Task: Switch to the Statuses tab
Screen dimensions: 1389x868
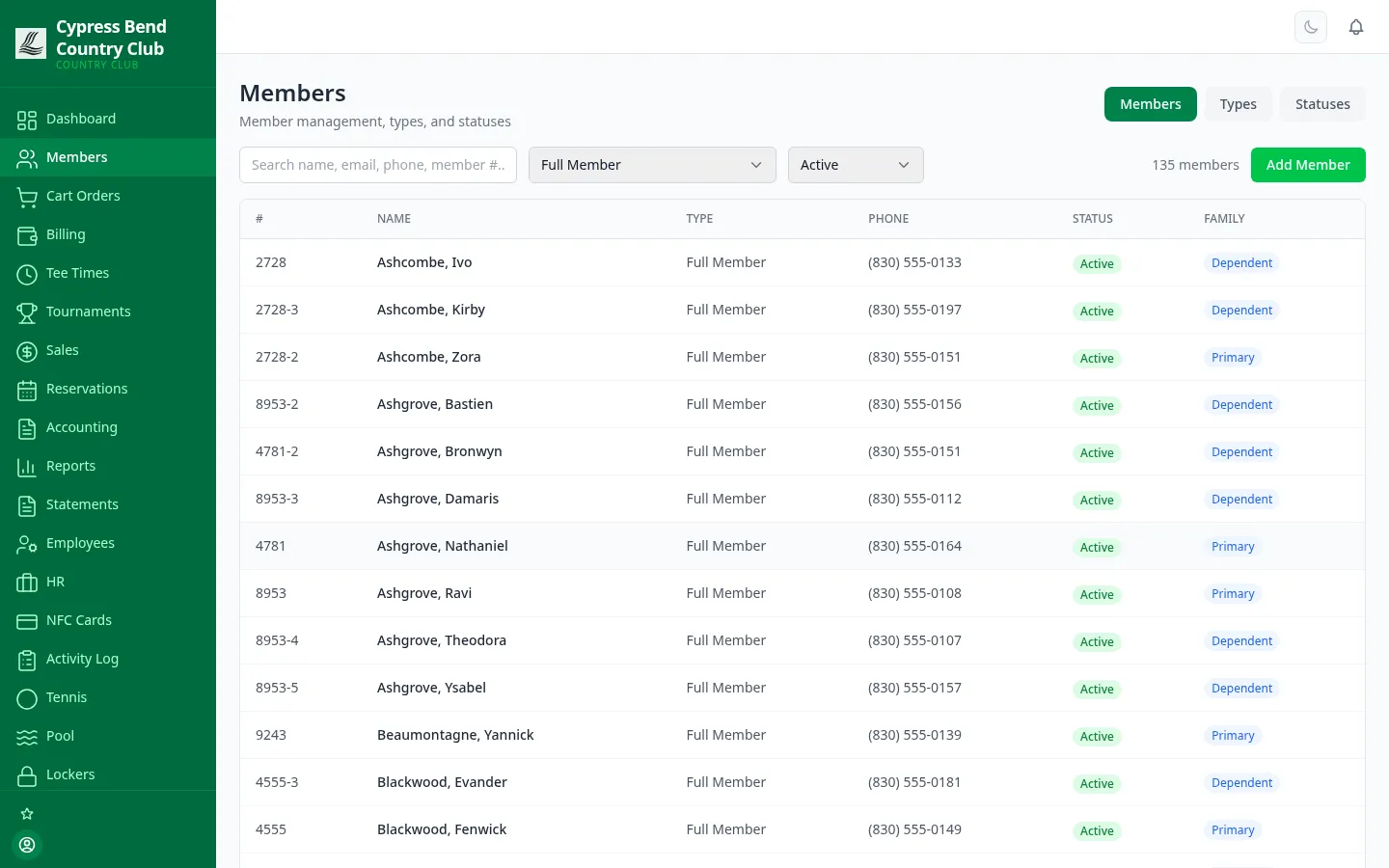Action: pos(1322,104)
